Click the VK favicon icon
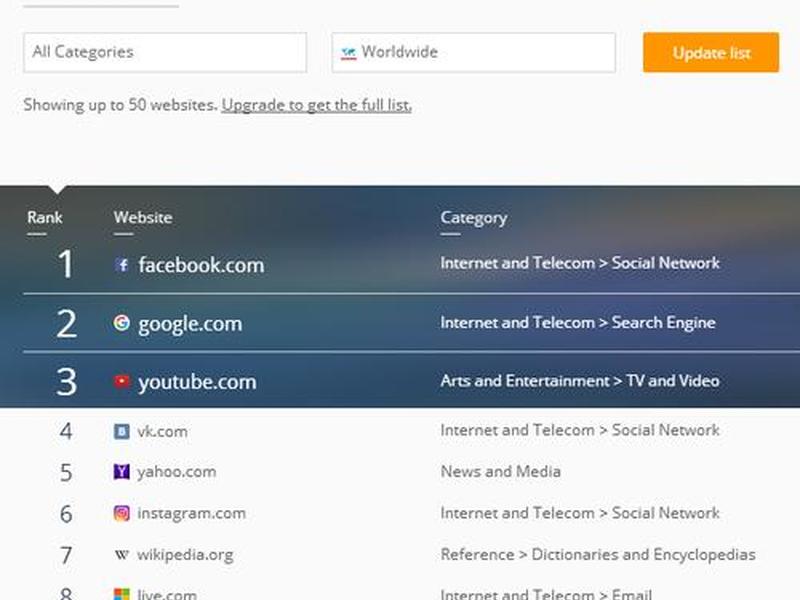Viewport: 800px width, 600px height. coord(121,432)
